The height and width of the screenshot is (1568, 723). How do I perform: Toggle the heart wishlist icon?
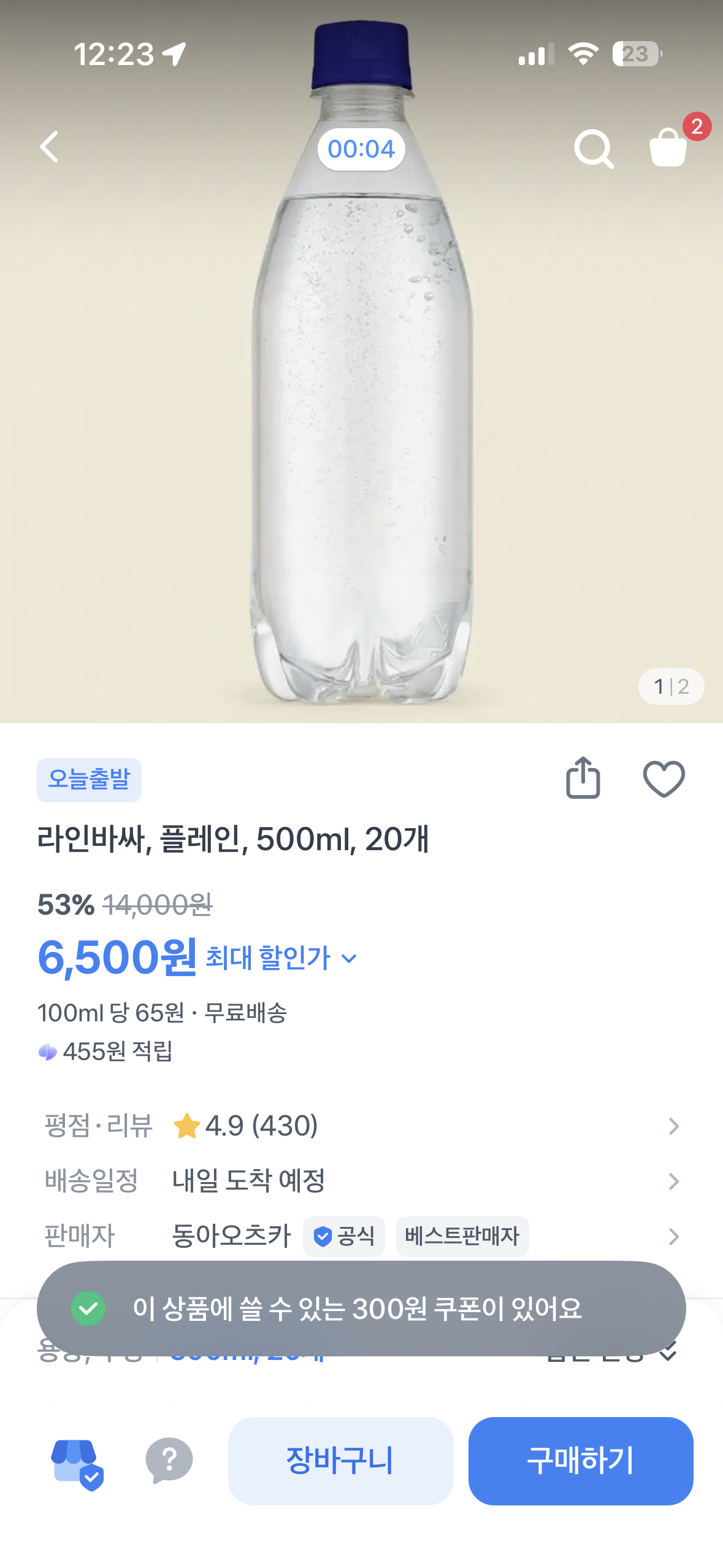click(664, 779)
